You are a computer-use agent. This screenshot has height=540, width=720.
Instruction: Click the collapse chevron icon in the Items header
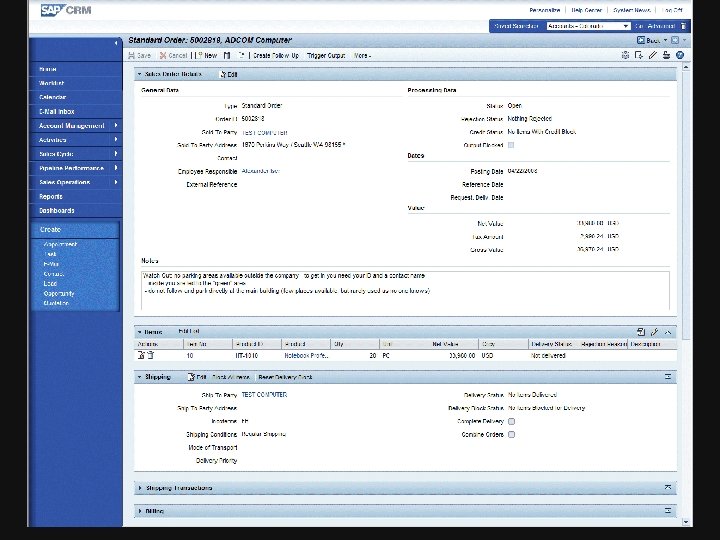click(668, 332)
